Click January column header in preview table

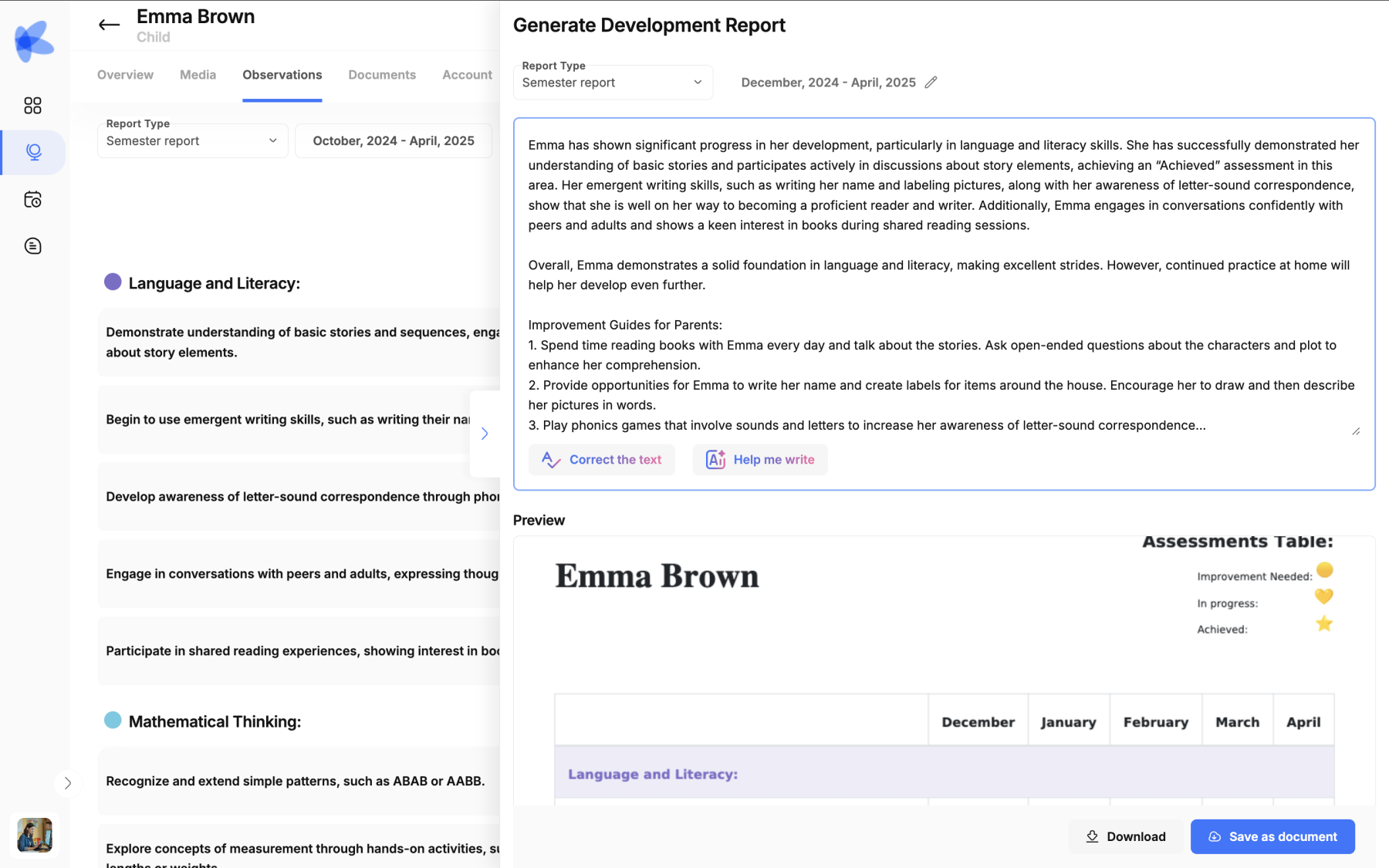[x=1068, y=721]
